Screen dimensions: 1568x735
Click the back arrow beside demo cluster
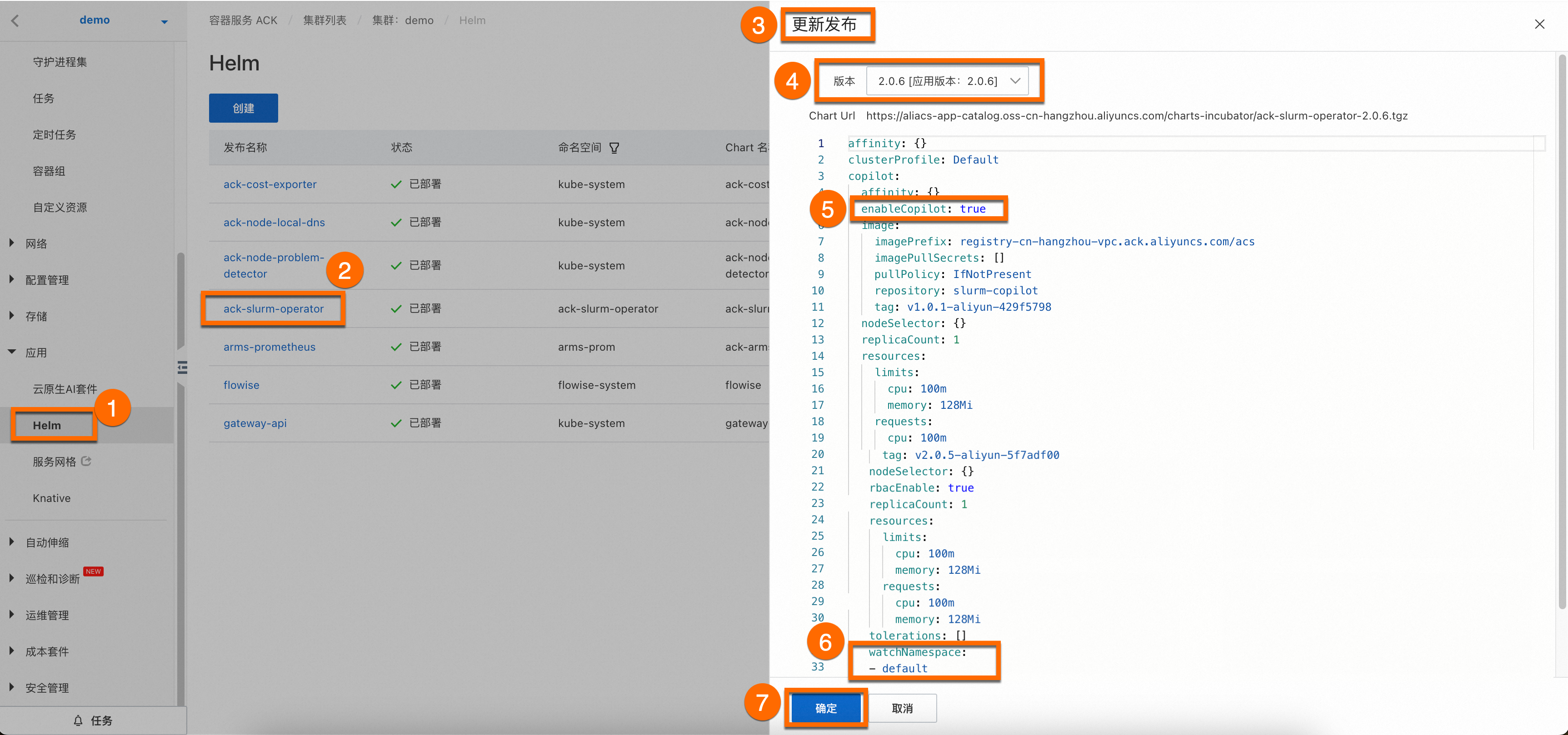(15, 21)
